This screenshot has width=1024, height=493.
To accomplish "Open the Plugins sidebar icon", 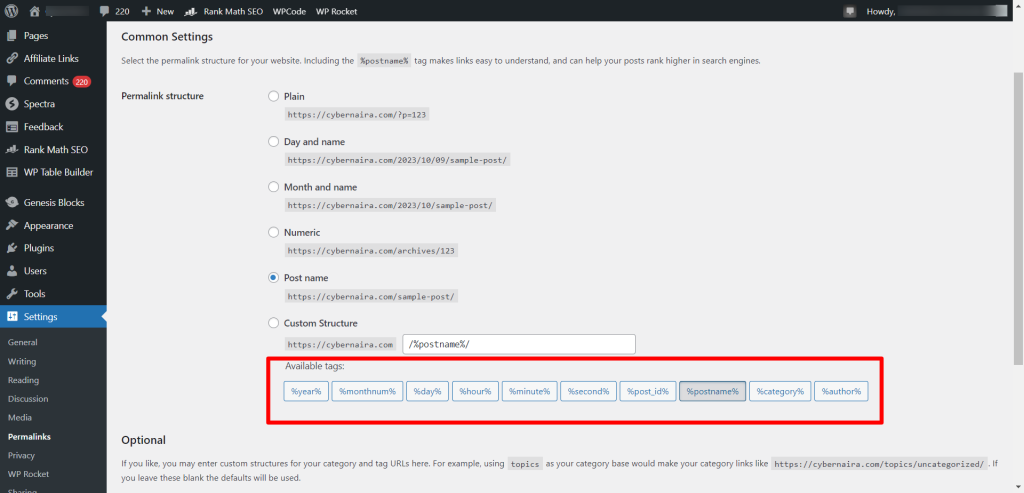I will coord(12,248).
